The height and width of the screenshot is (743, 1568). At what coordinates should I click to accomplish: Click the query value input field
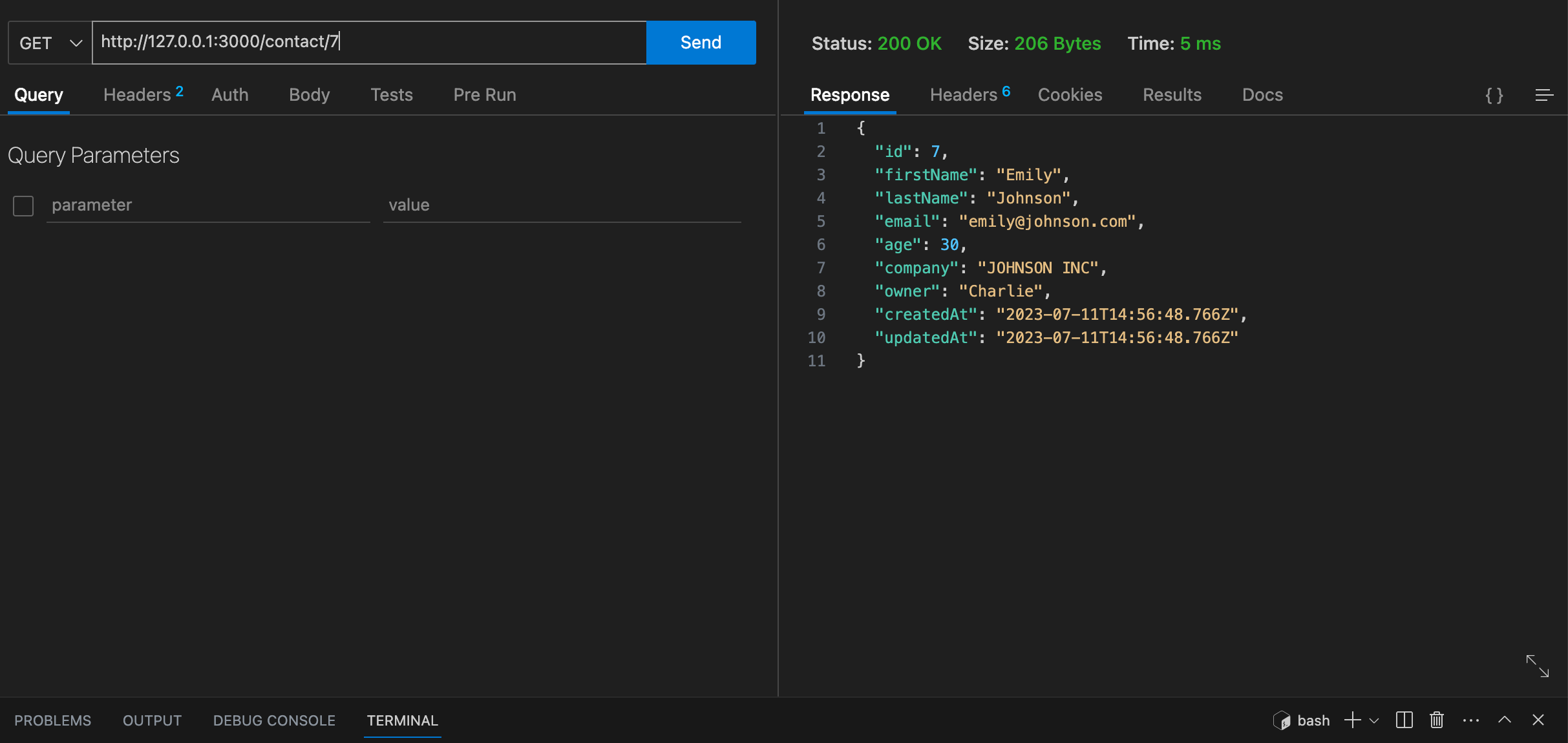point(561,205)
